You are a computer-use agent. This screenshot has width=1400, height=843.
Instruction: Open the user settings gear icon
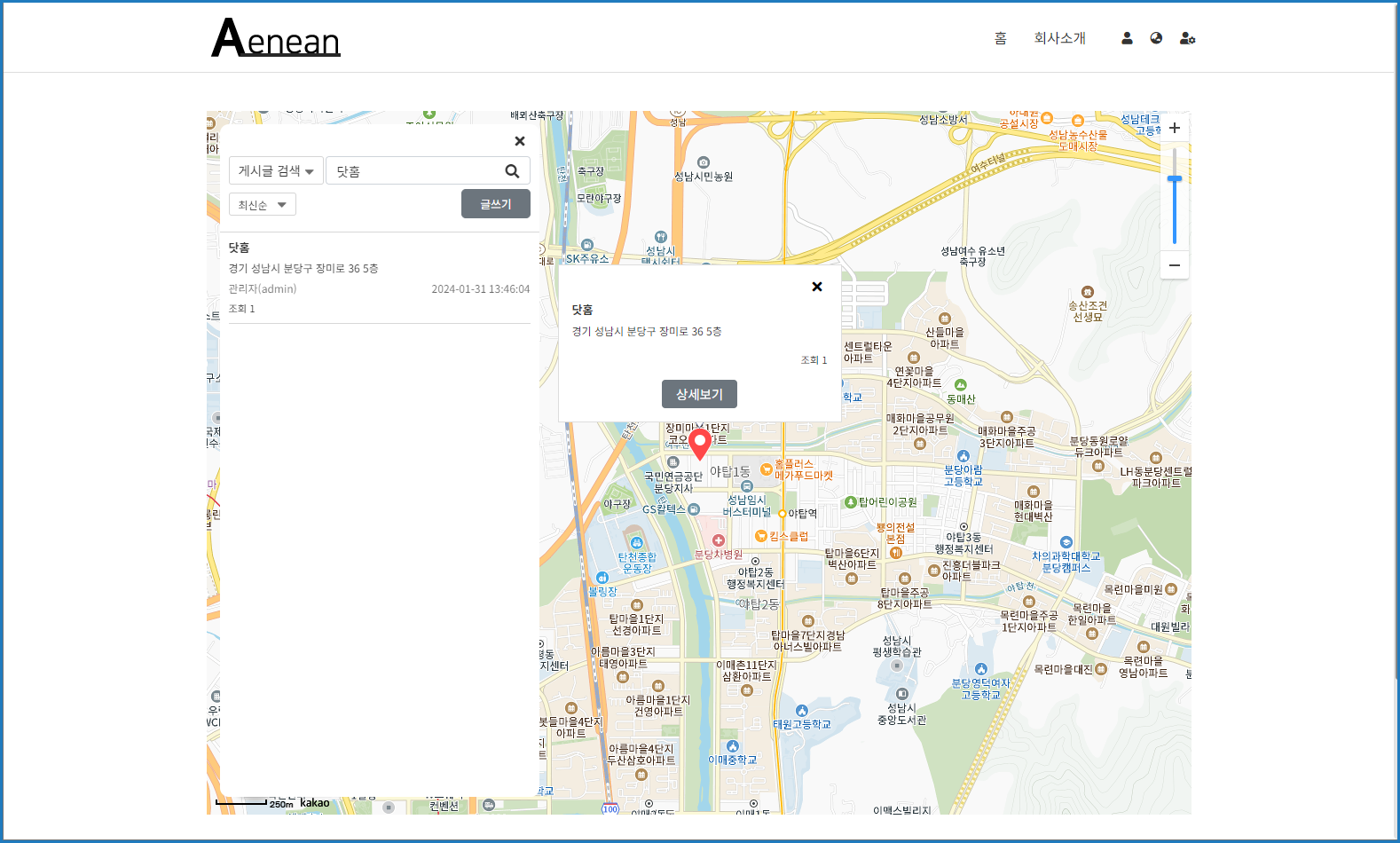[x=1187, y=38]
